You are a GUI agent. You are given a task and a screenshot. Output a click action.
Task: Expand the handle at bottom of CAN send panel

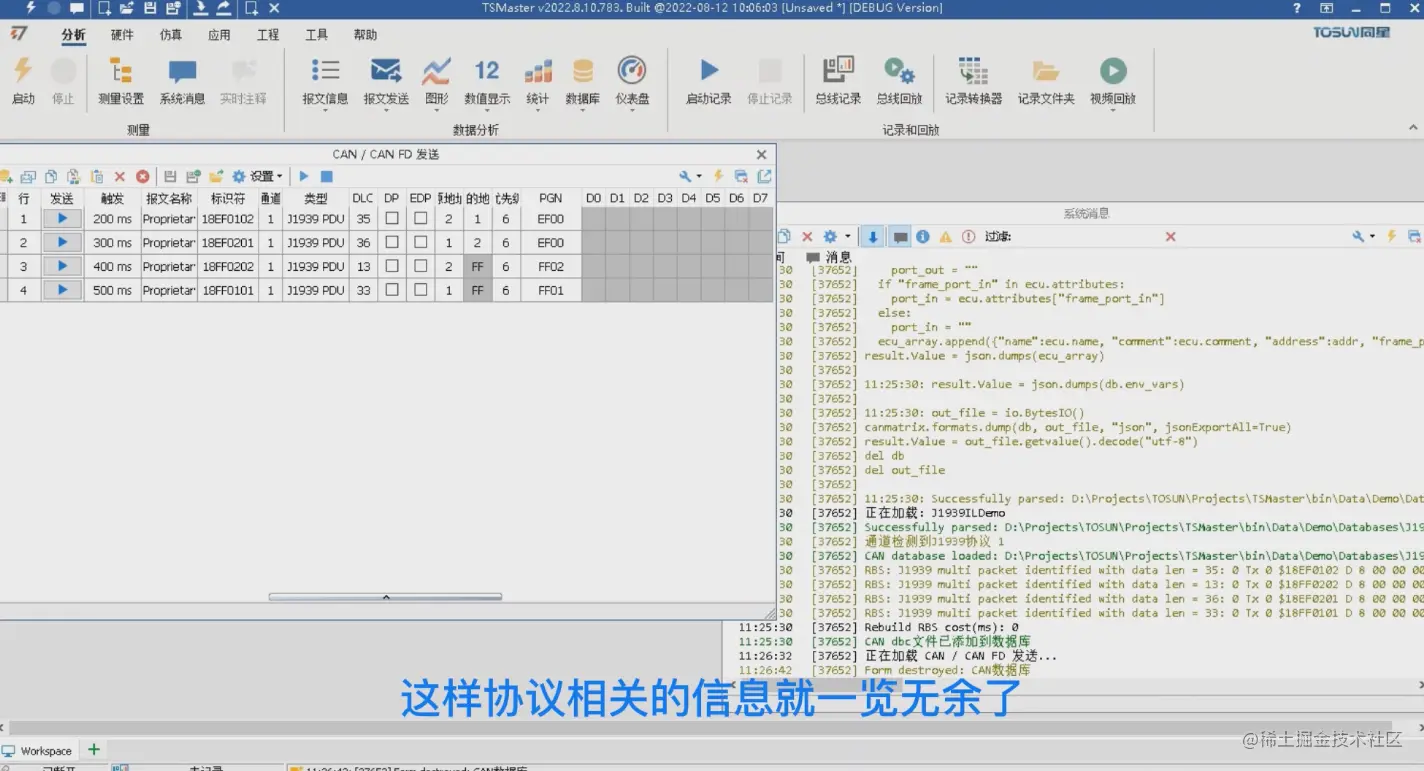385,597
